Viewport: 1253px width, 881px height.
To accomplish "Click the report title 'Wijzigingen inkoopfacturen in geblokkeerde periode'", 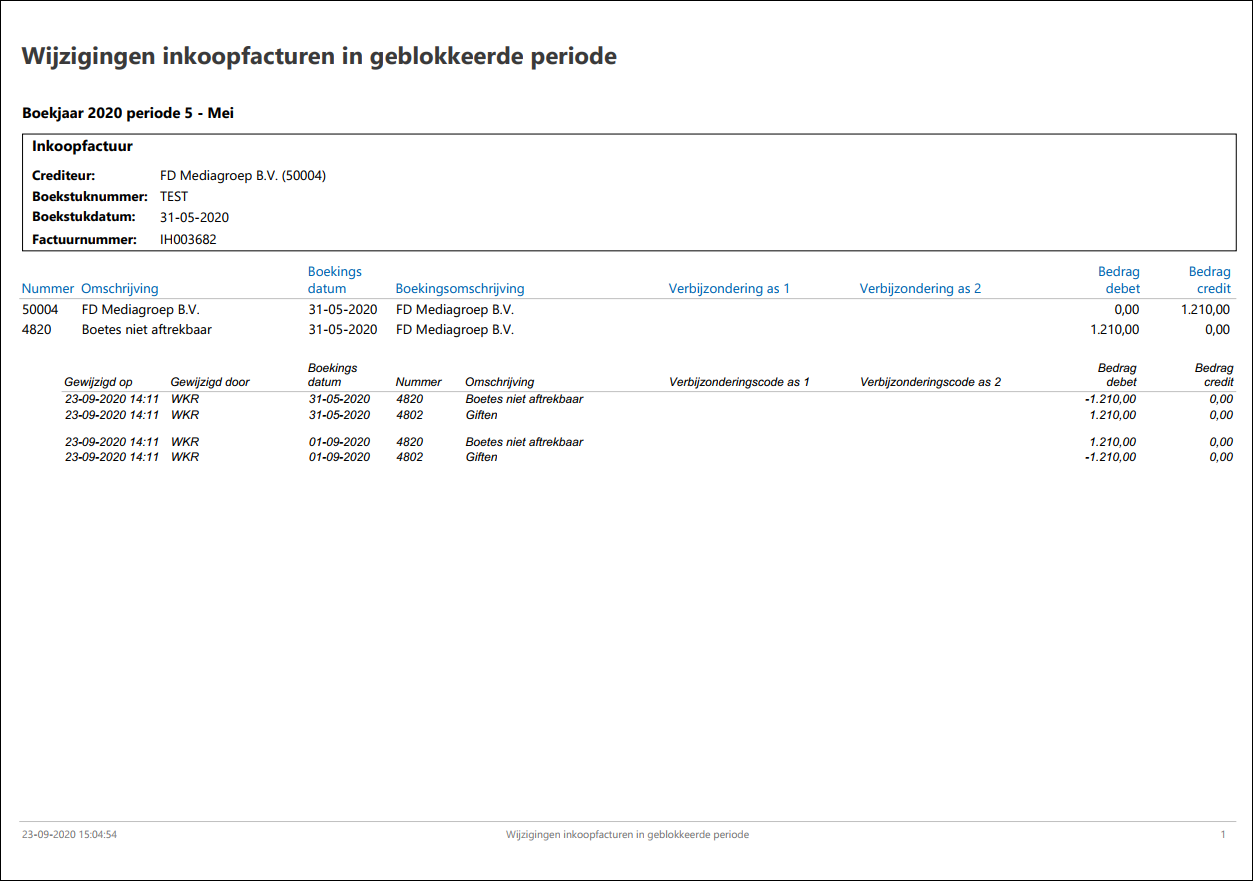I will tap(319, 56).
